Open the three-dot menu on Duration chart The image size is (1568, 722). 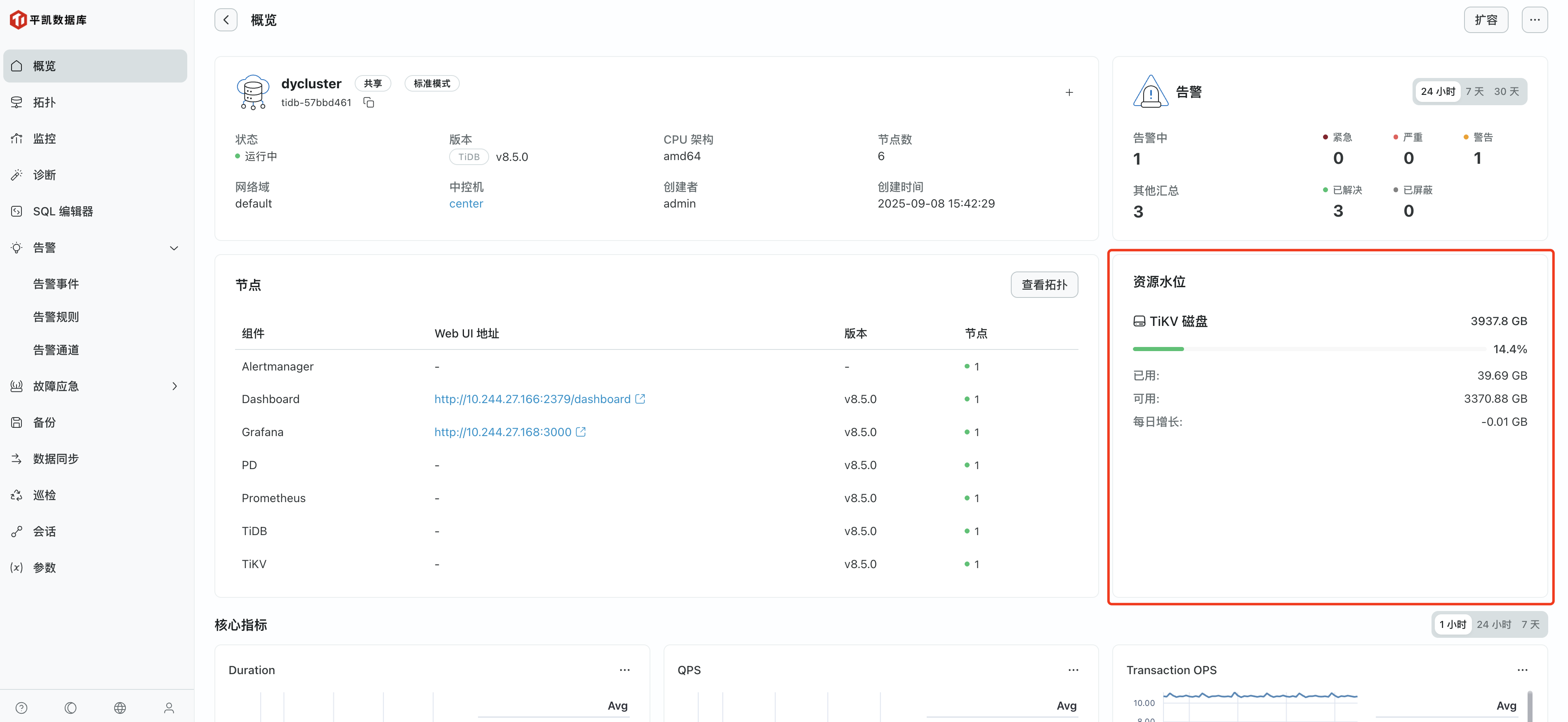pos(624,670)
